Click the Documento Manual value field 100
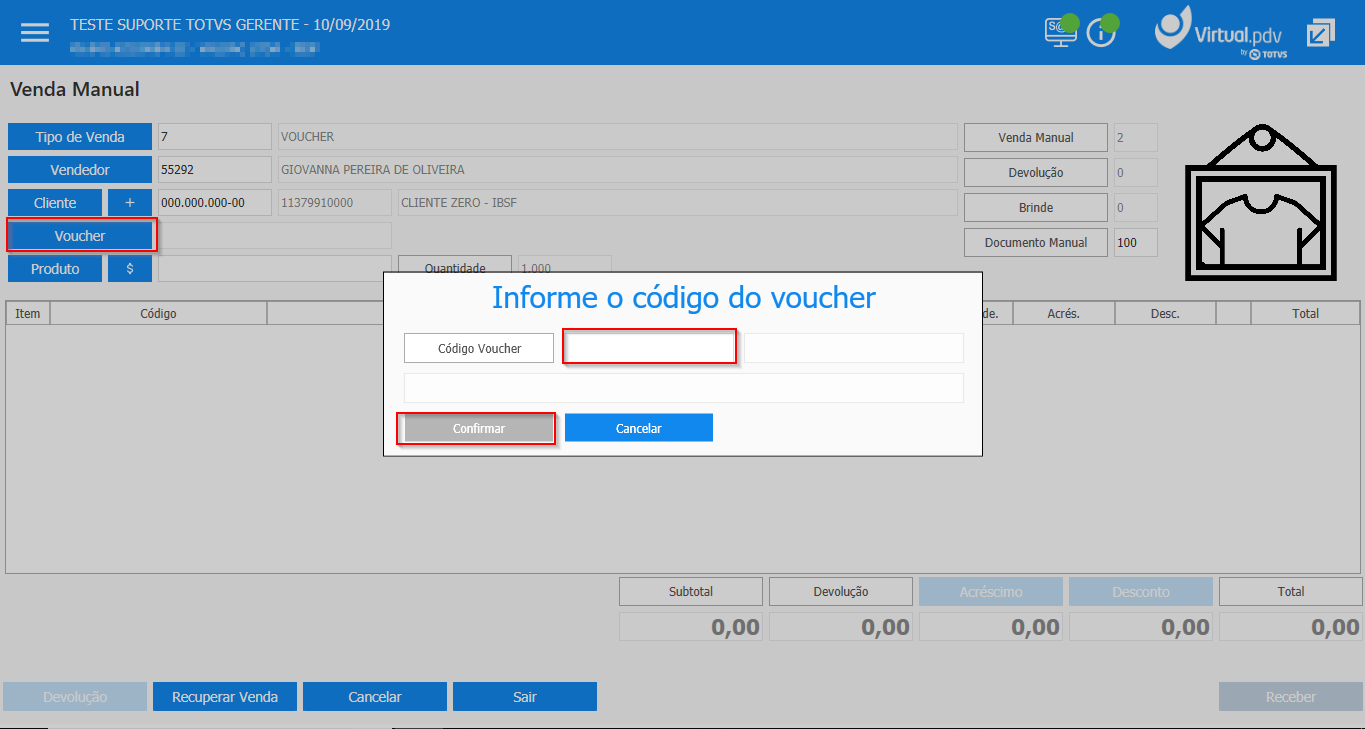Viewport: 1365px width, 729px height. [1135, 242]
